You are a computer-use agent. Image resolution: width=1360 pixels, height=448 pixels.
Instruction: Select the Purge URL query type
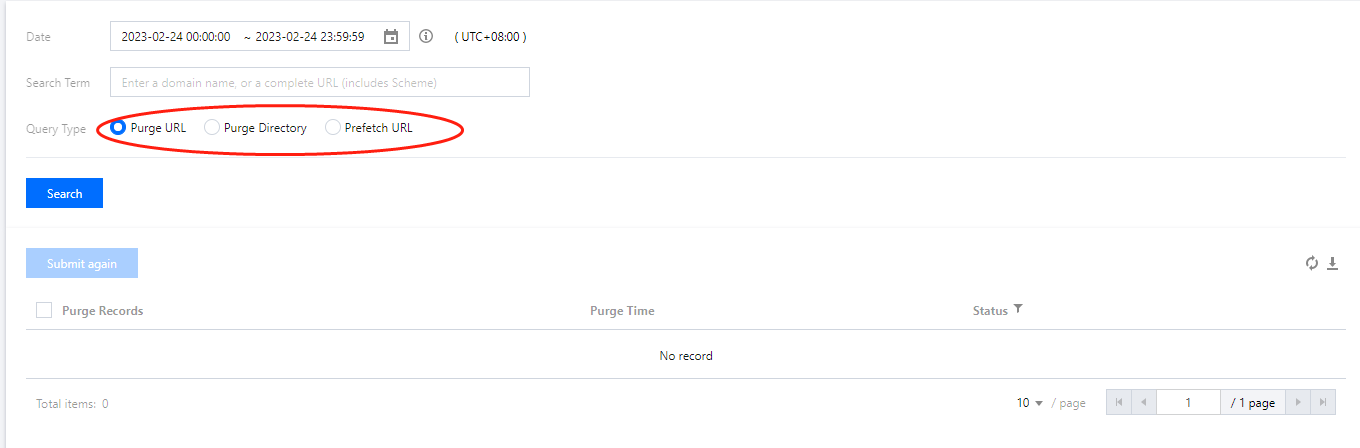tap(119, 128)
